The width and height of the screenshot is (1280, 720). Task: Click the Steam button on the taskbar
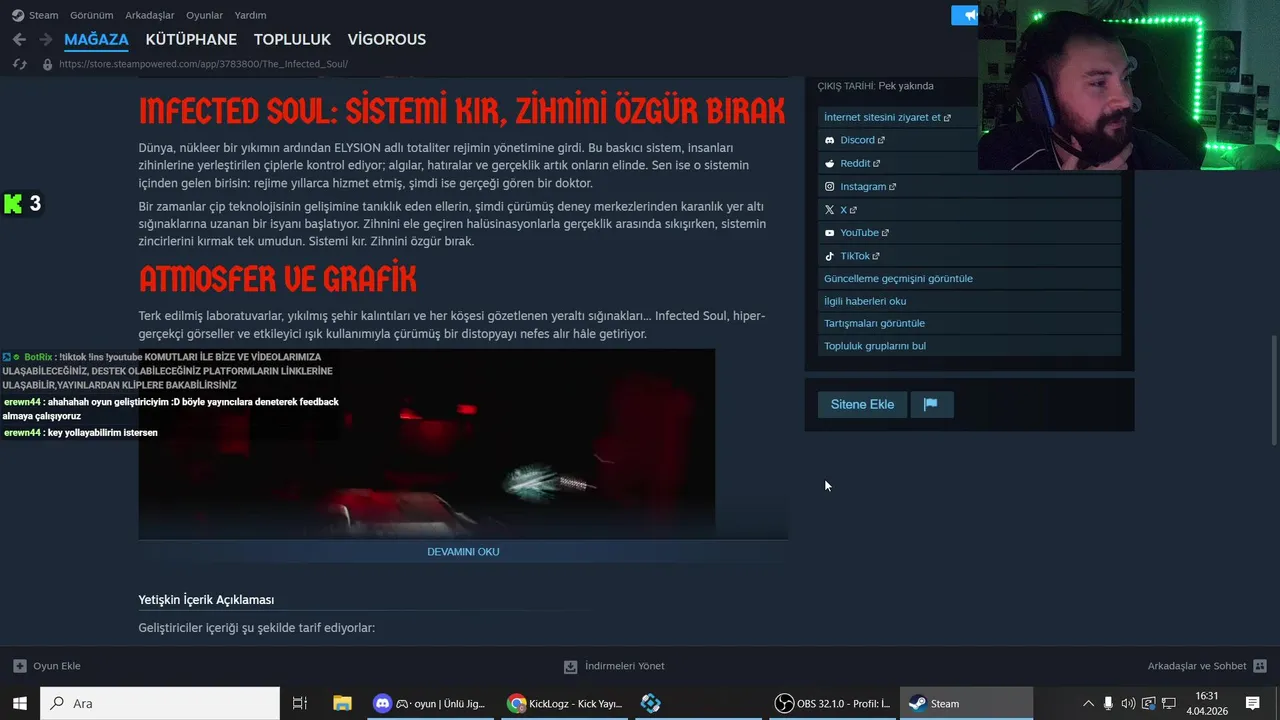click(966, 703)
